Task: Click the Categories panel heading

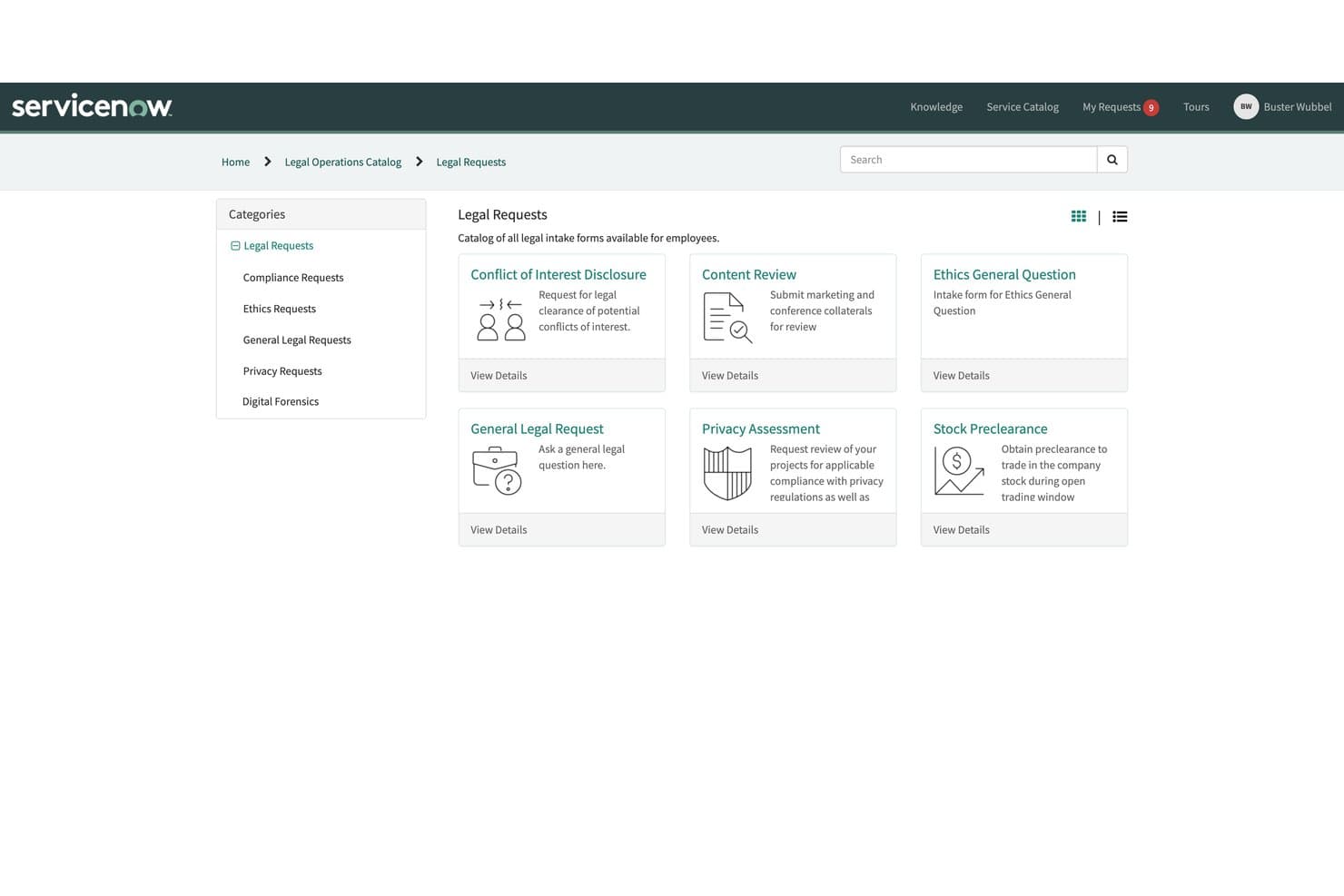Action: tap(257, 214)
